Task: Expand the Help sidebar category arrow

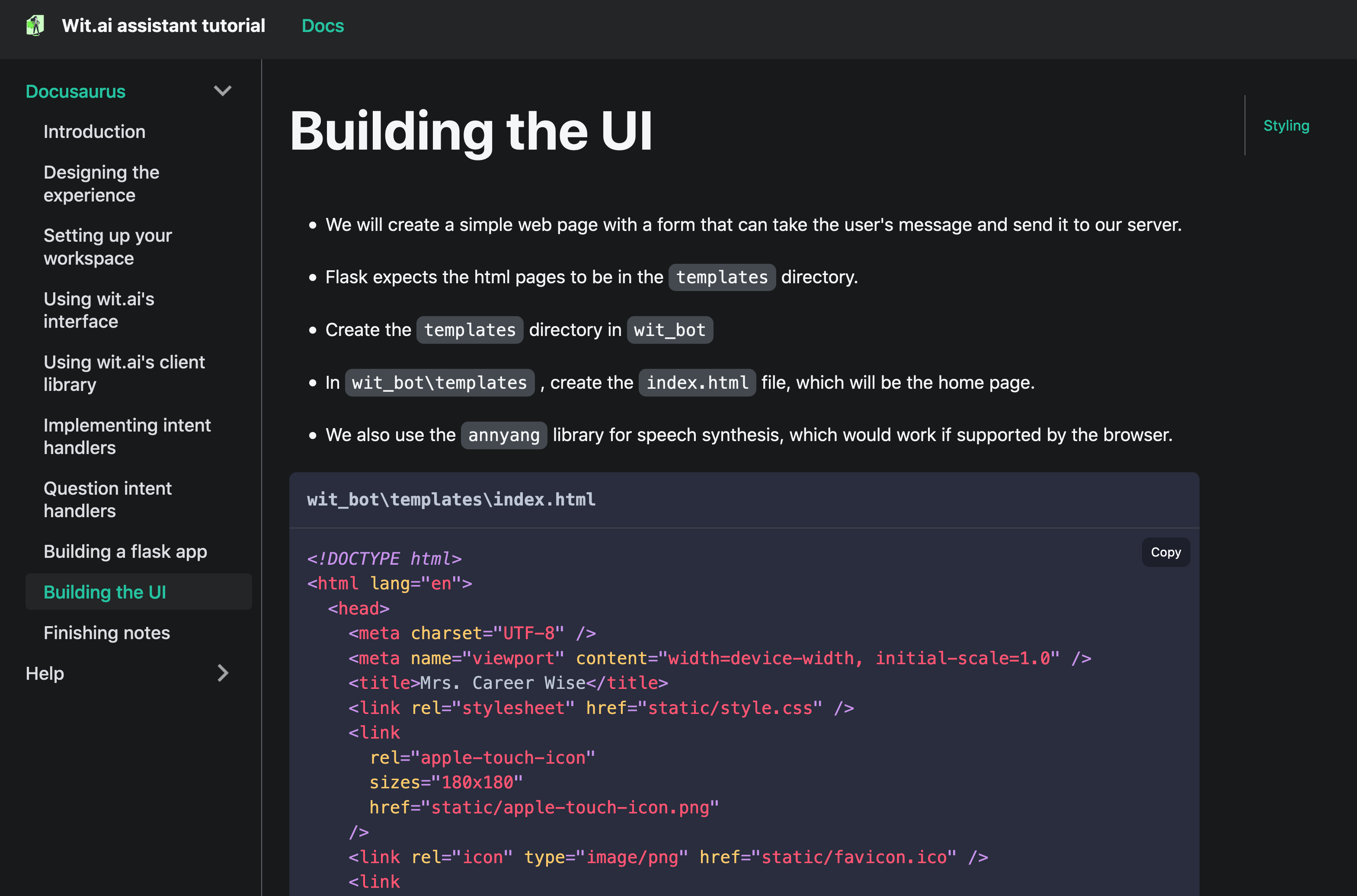Action: tap(222, 673)
